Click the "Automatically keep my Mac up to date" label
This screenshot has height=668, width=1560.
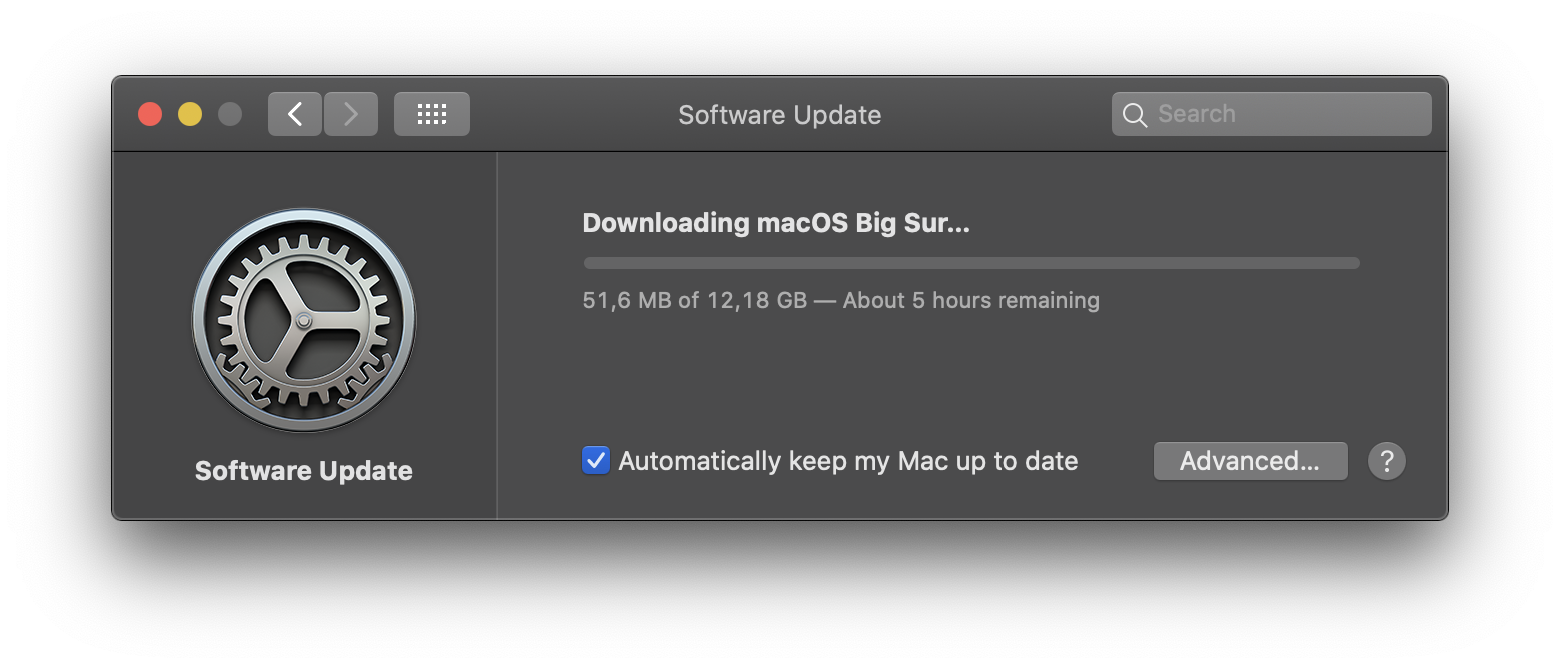point(848,461)
